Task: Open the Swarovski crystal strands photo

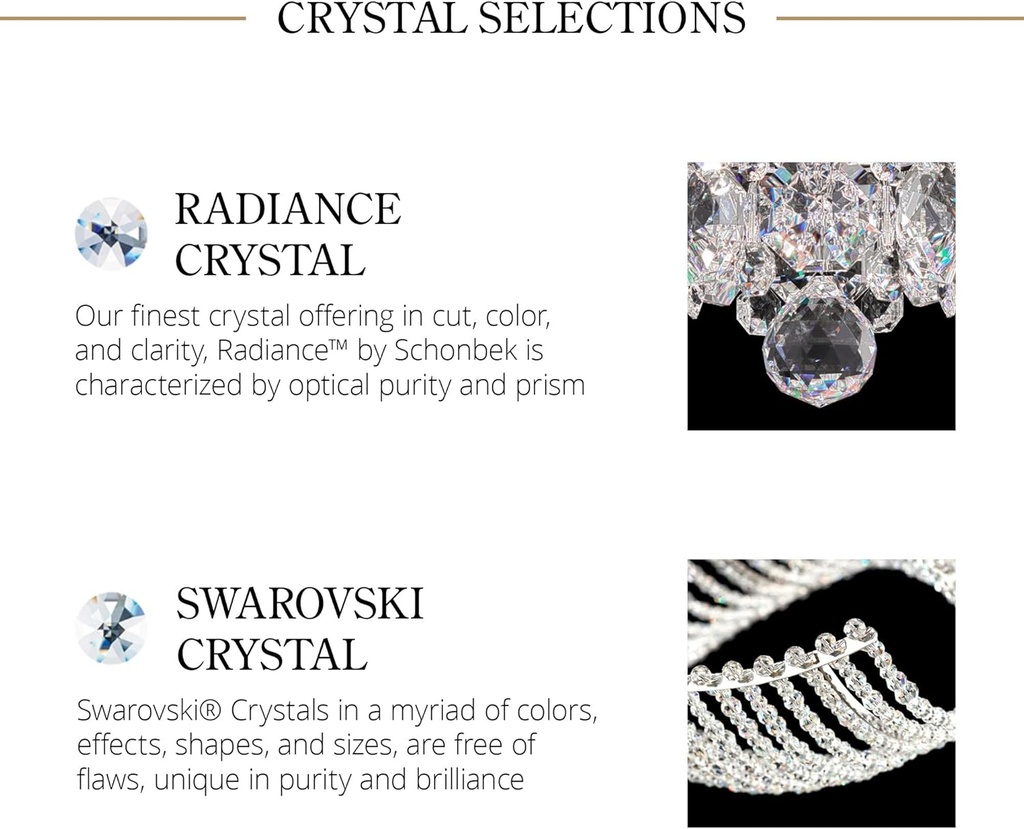Action: point(821,692)
